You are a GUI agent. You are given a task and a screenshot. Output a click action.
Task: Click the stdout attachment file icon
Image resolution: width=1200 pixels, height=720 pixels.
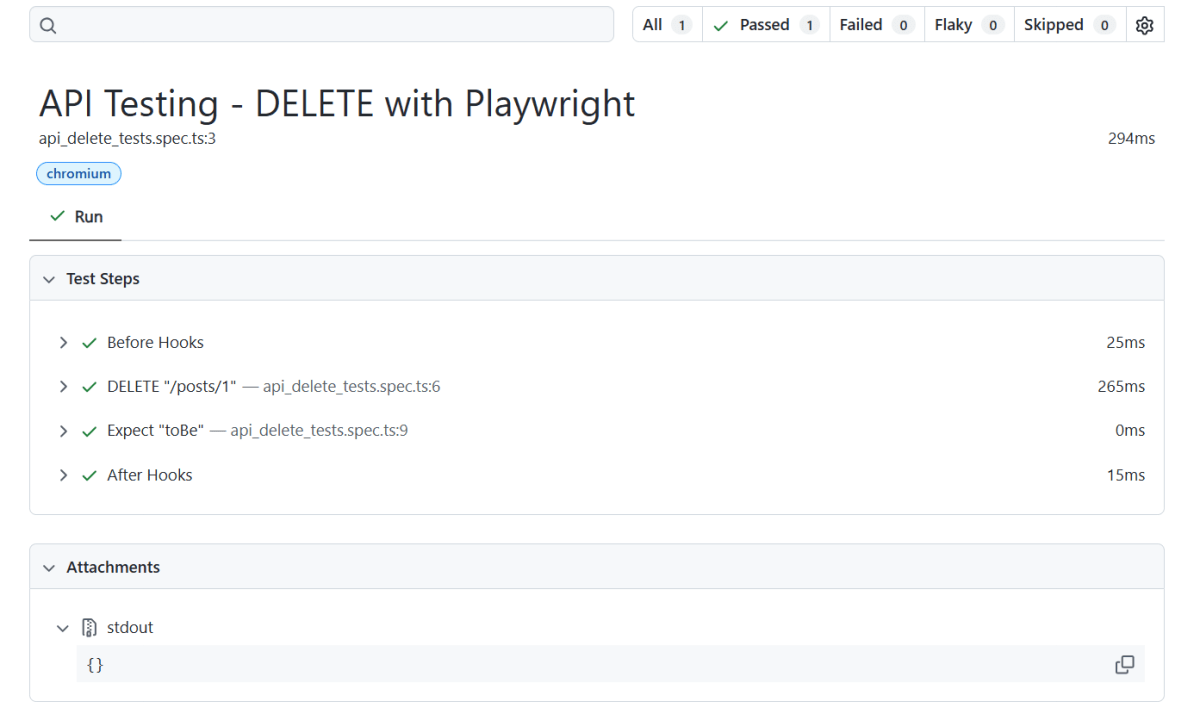coord(89,628)
